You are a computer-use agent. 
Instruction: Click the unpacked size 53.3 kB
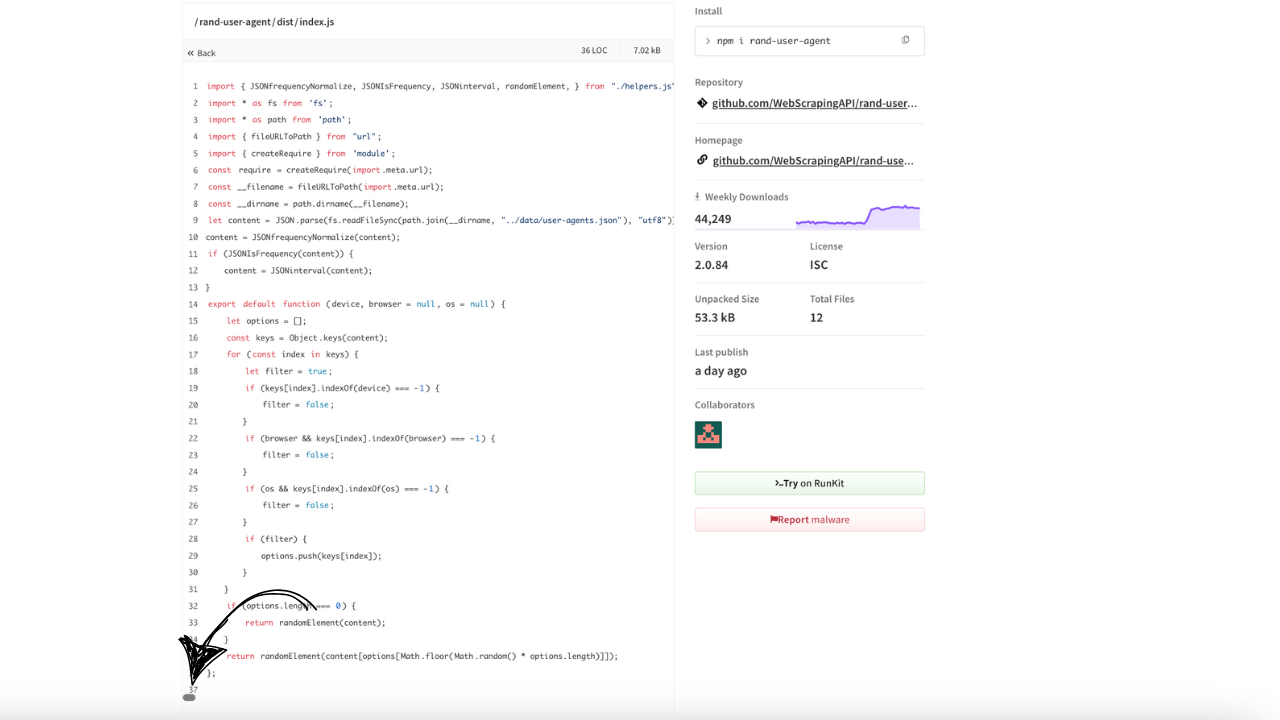715,318
